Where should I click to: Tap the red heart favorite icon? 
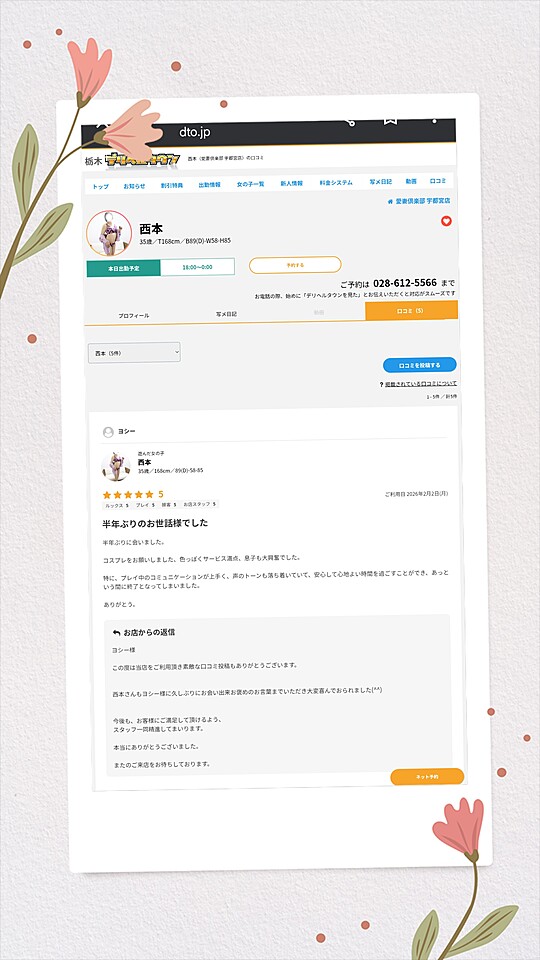[446, 221]
